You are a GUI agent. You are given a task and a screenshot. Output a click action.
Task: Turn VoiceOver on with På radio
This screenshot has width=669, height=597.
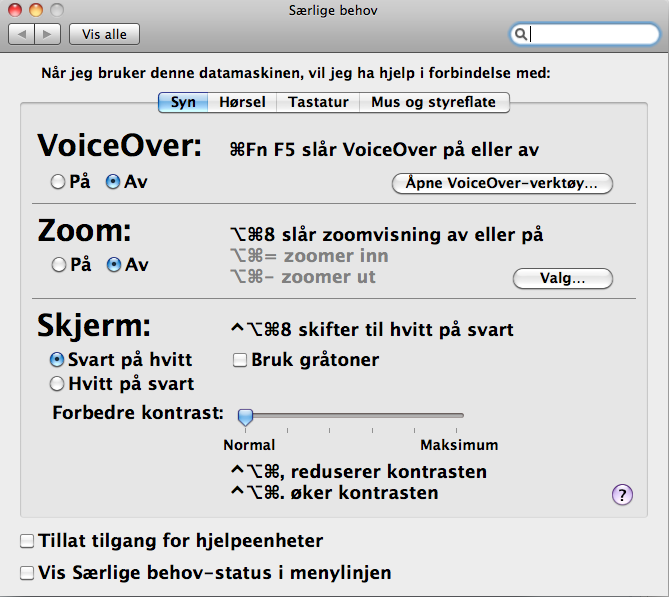[x=58, y=182]
